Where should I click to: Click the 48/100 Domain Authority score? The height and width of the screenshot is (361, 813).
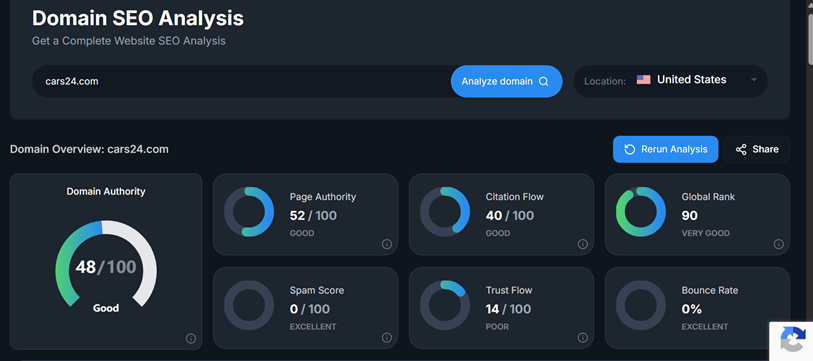click(106, 267)
